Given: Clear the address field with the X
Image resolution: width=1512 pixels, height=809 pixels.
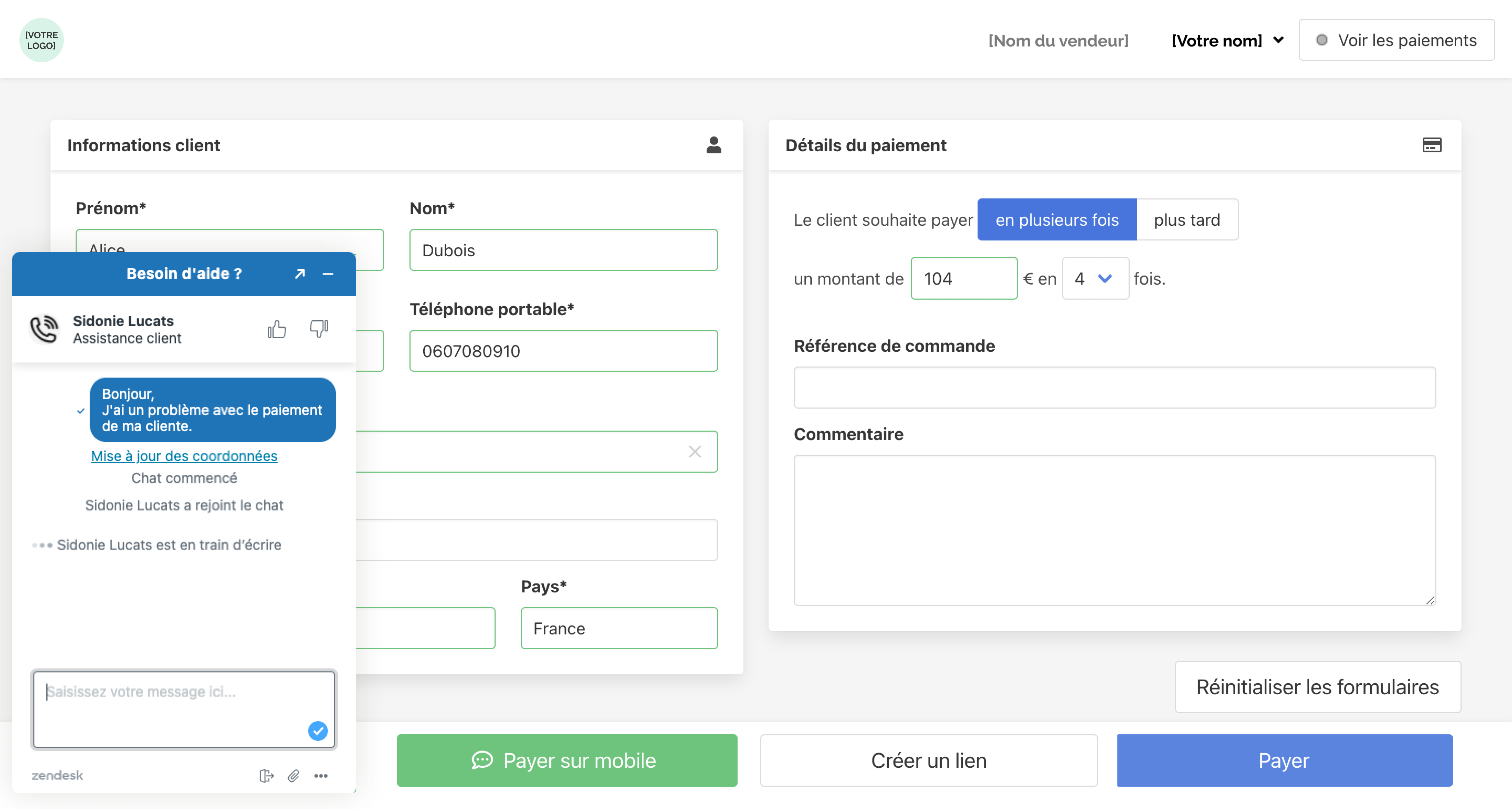Looking at the screenshot, I should pyautogui.click(x=695, y=451).
